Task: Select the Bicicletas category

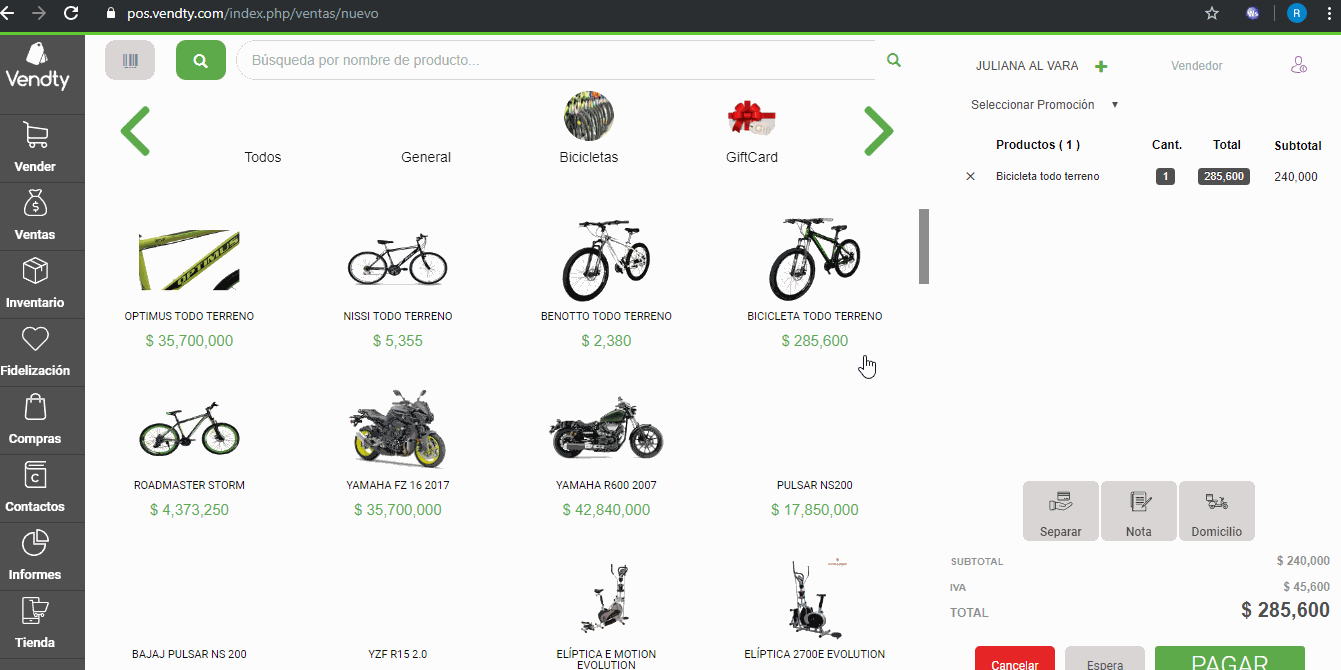Action: coord(589,130)
